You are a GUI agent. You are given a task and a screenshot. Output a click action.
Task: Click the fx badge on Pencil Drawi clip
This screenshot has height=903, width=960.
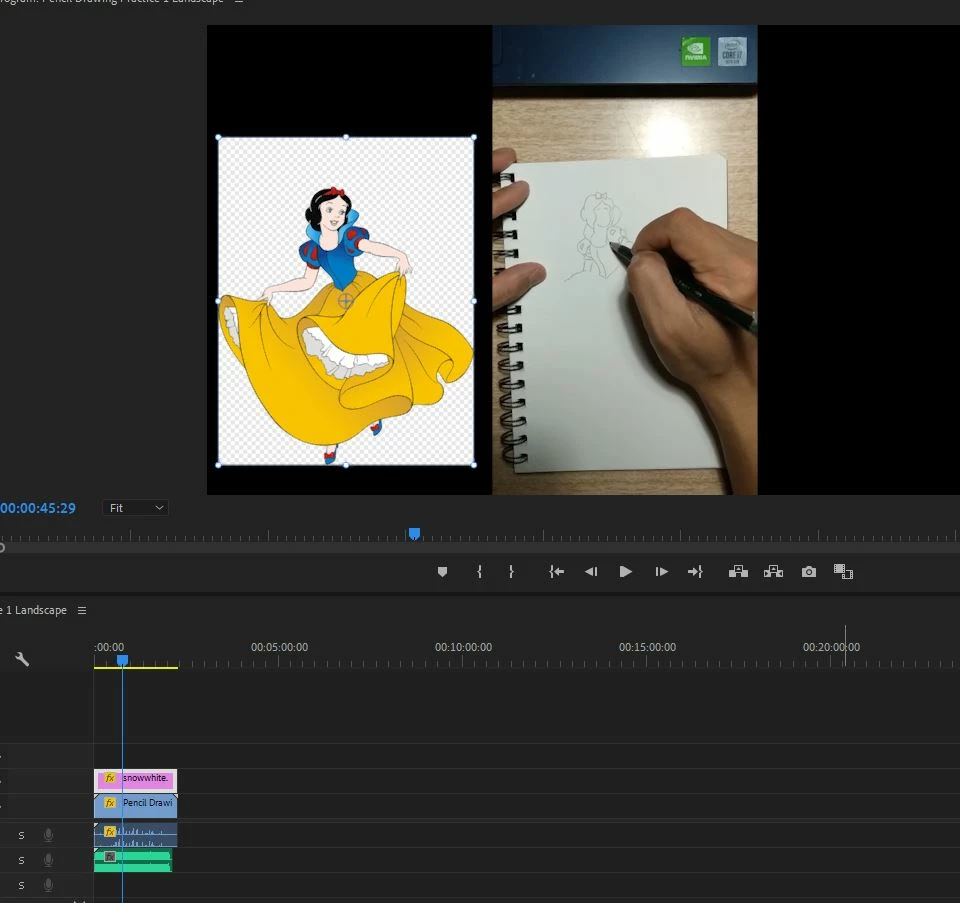pyautogui.click(x=110, y=803)
